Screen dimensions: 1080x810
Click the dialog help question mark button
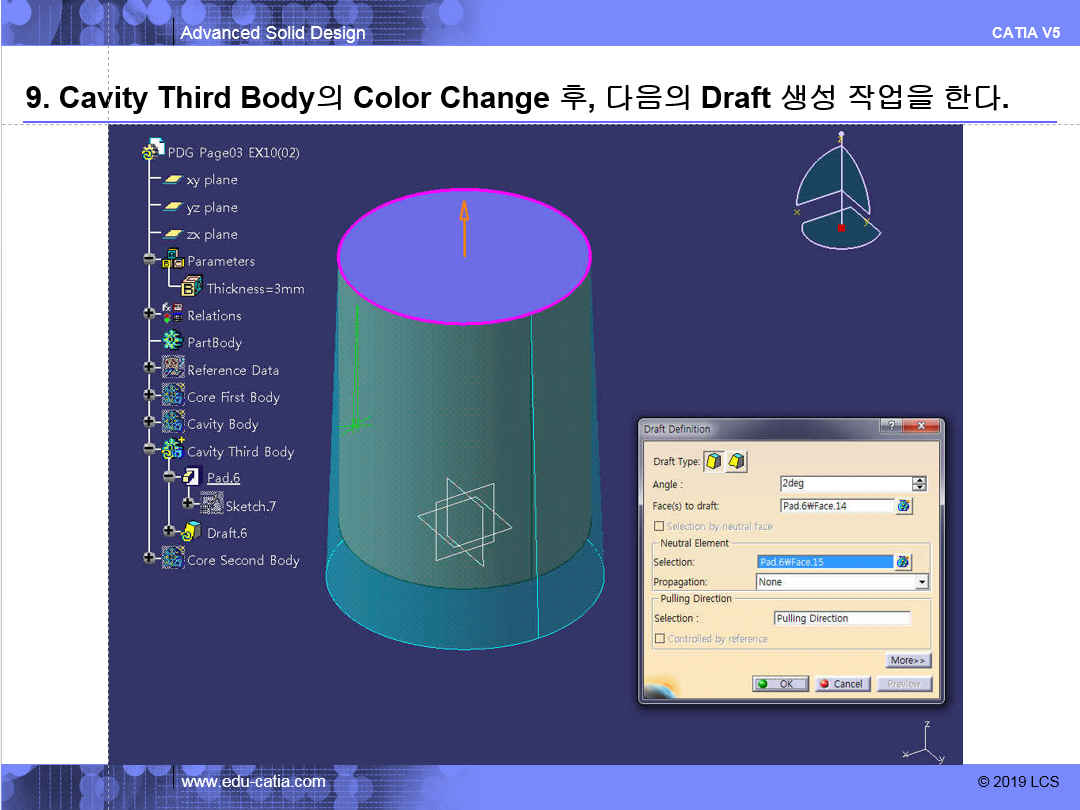pos(891,427)
